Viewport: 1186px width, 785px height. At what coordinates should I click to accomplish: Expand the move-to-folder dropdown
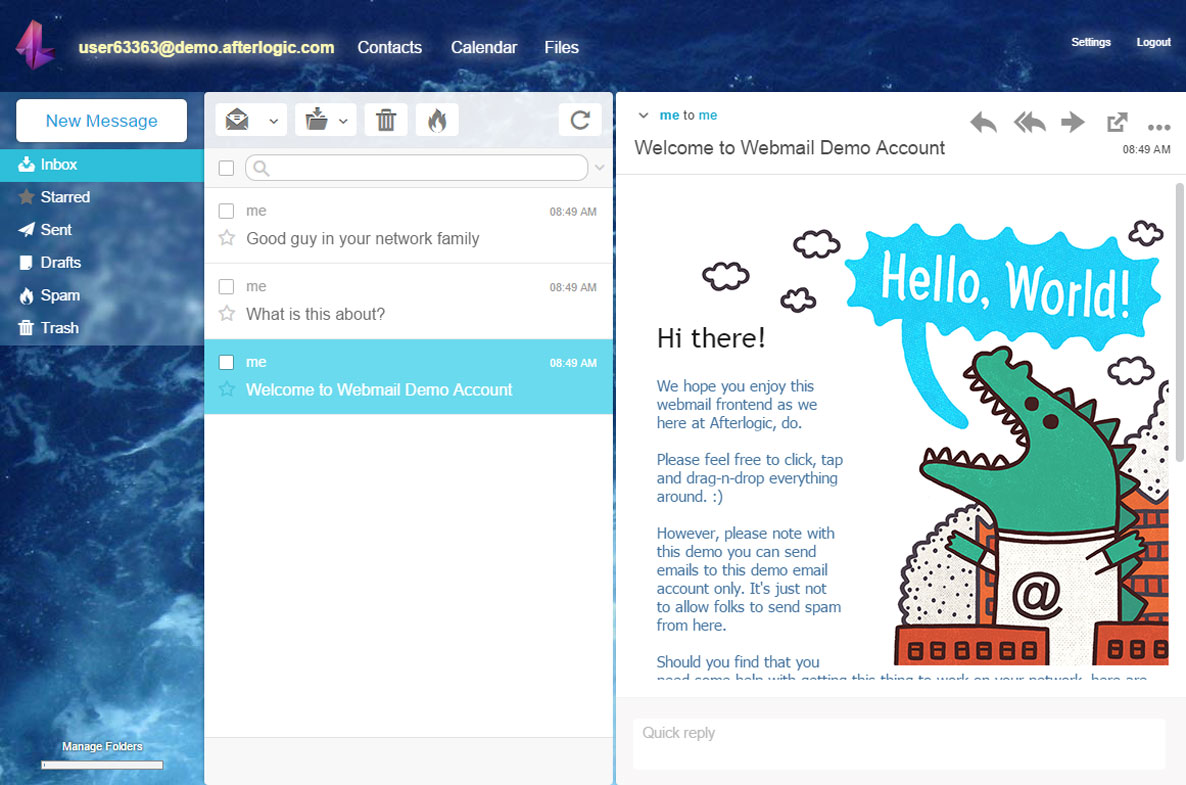point(343,121)
